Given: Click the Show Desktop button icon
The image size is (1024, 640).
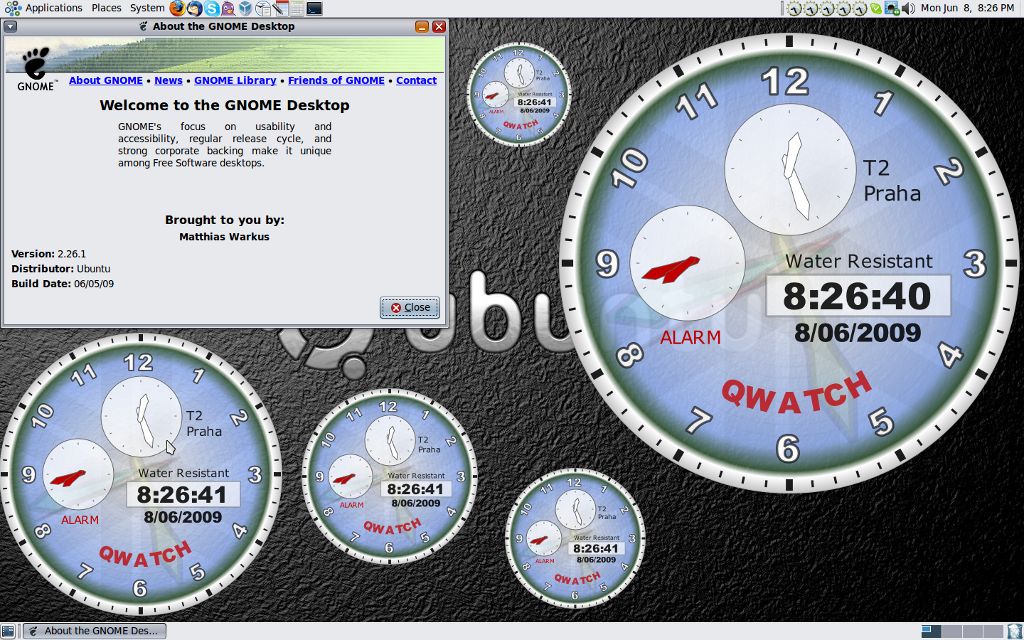Looking at the screenshot, I should pos(8,631).
